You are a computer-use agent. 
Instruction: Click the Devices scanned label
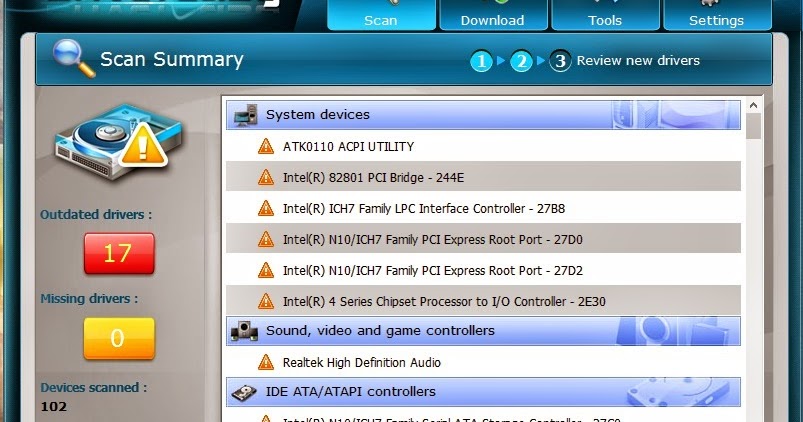[x=94, y=388]
